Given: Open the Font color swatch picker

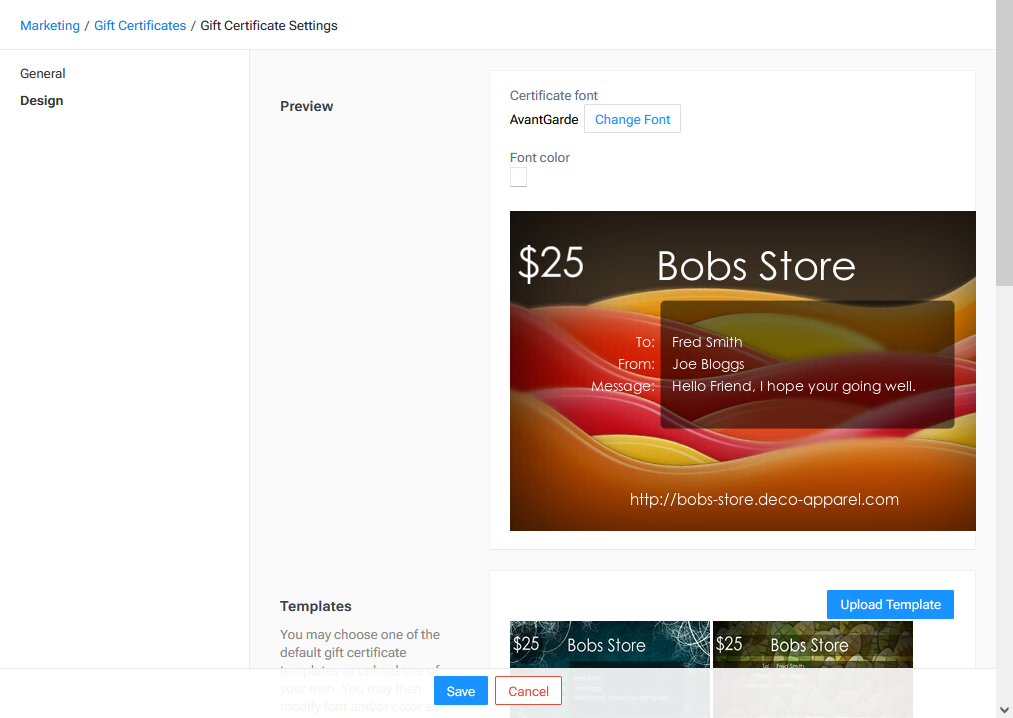Looking at the screenshot, I should click(x=518, y=176).
